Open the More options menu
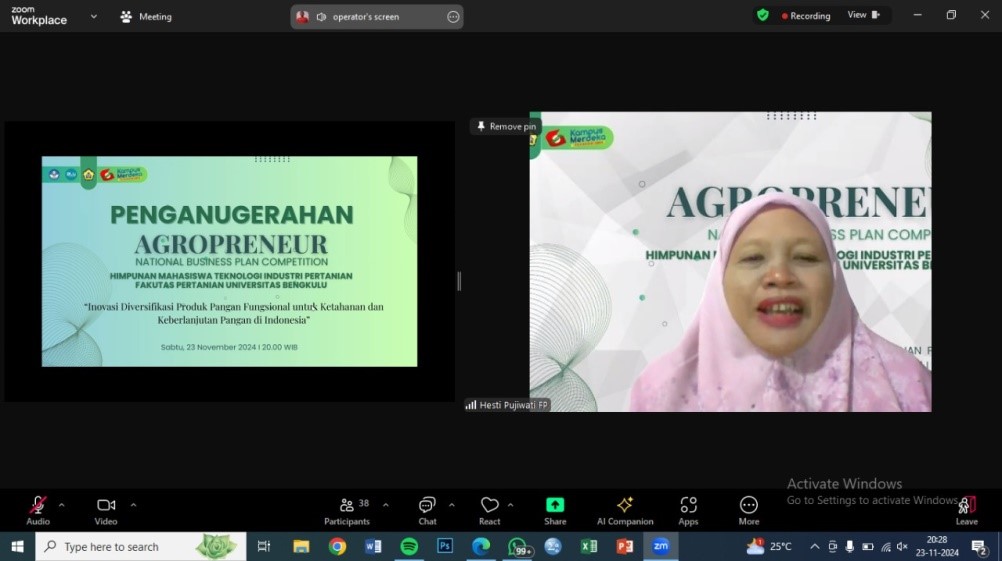This screenshot has height=561, width=1002. coord(748,511)
